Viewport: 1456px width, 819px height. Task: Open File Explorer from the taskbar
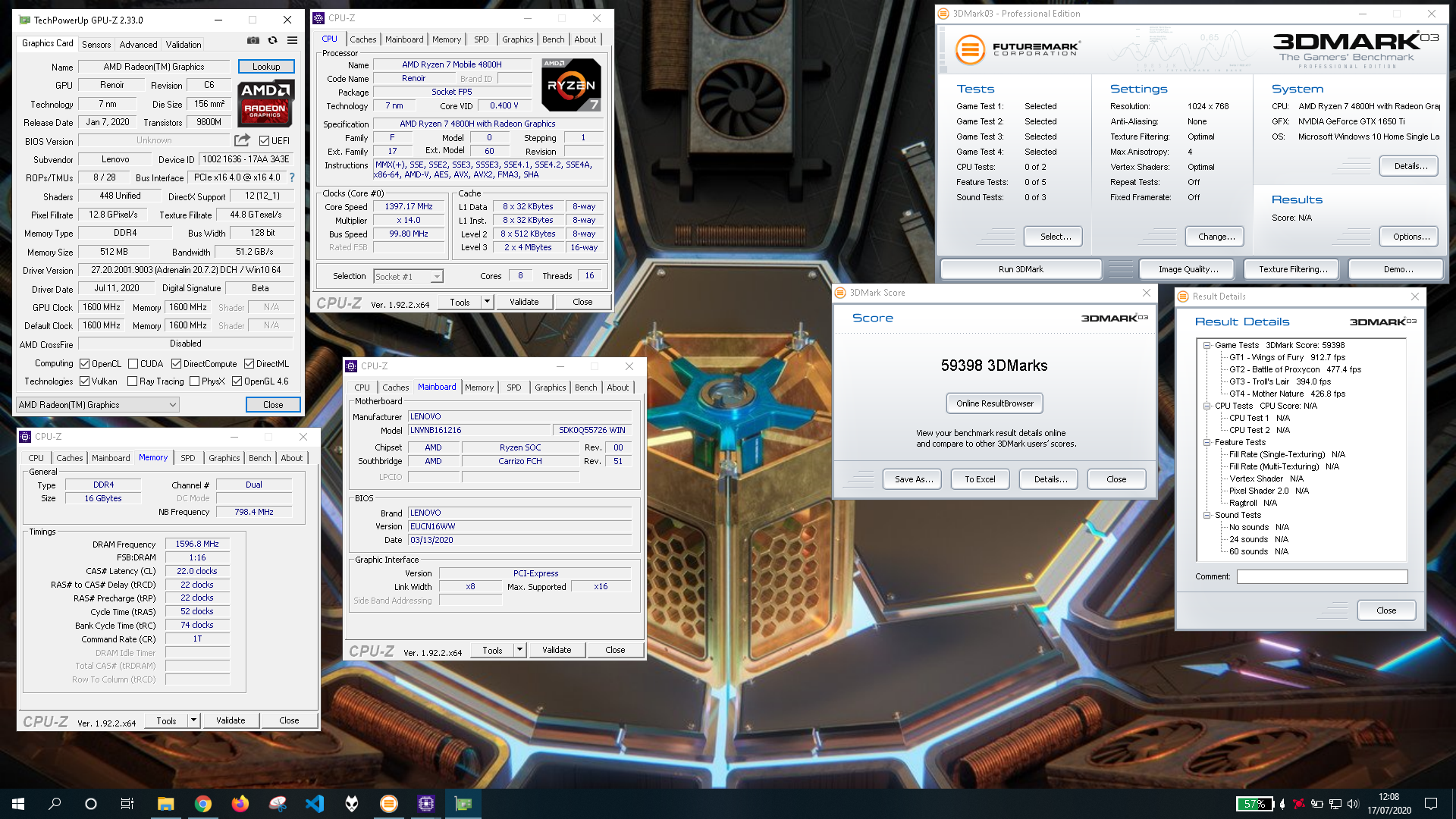coord(165,804)
